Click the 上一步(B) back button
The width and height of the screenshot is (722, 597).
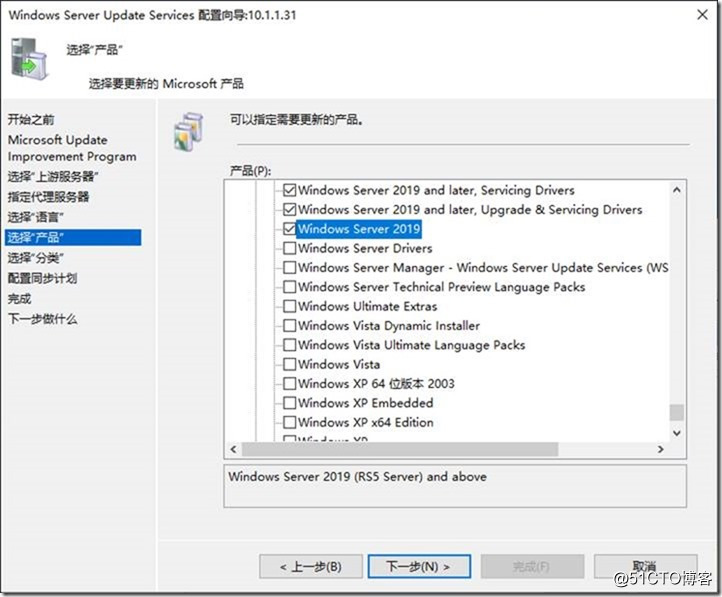click(x=311, y=566)
